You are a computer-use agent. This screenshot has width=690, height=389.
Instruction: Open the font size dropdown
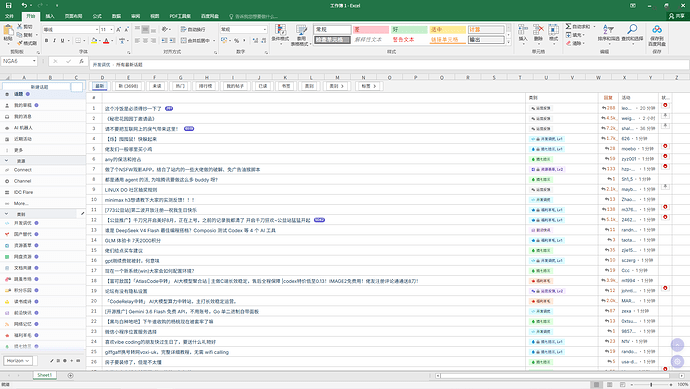click(111, 29)
